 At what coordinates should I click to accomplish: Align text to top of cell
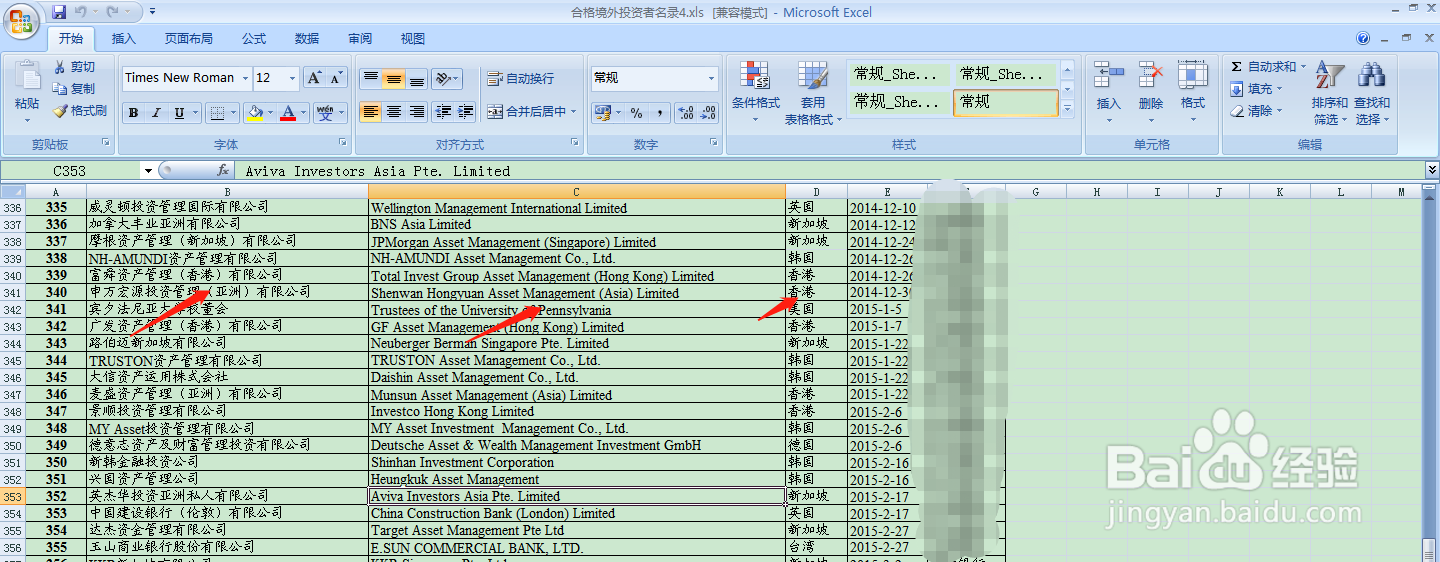[x=371, y=78]
